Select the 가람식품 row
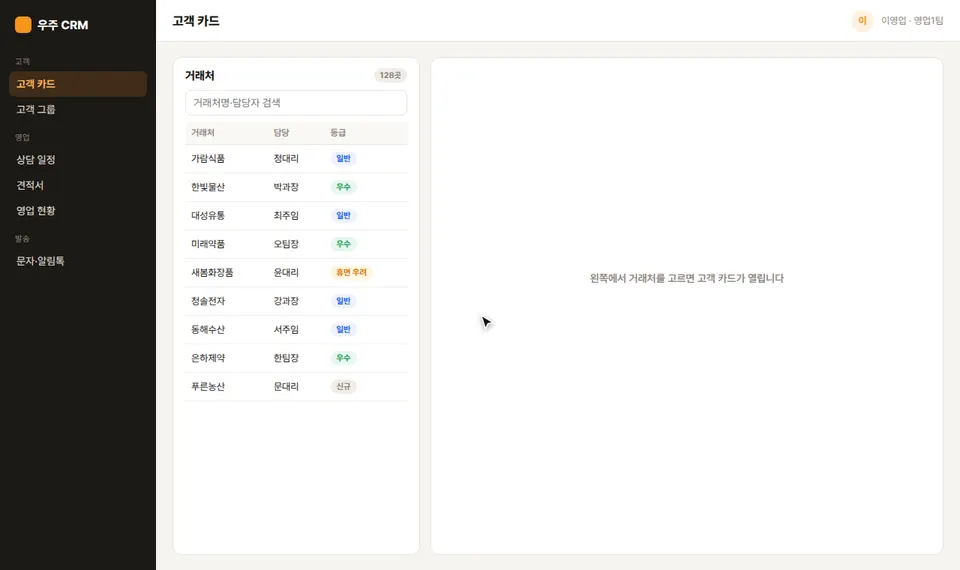 pyautogui.click(x=296, y=159)
